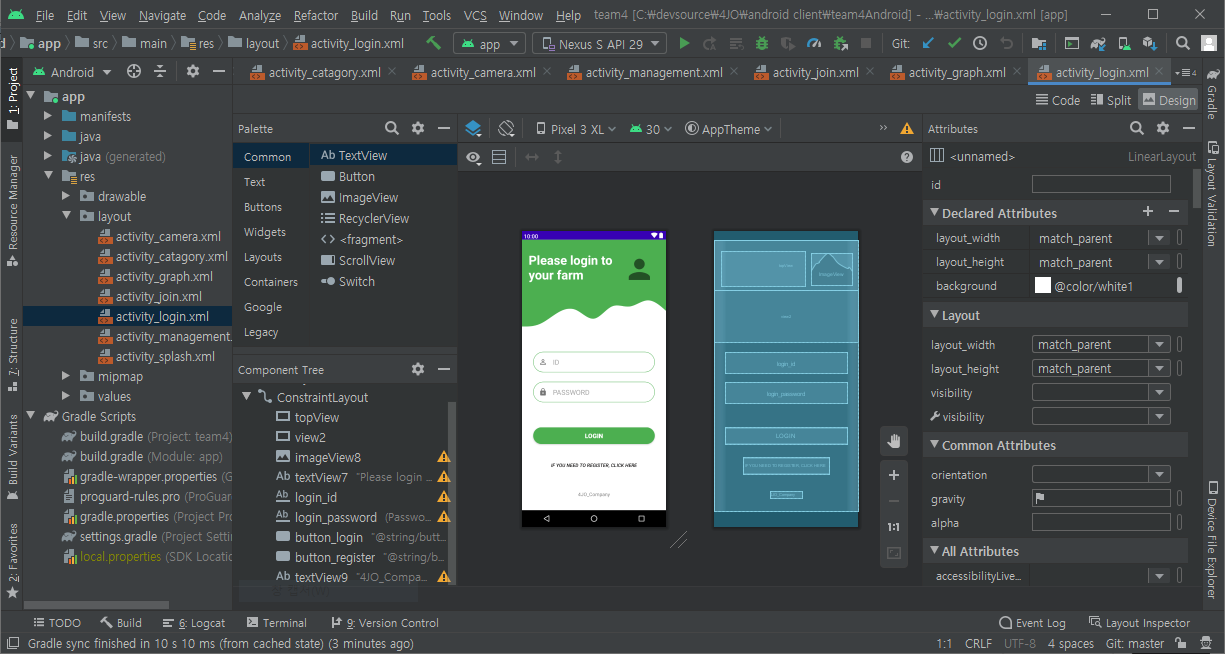Image resolution: width=1225 pixels, height=654 pixels.
Task: Collapse the Common Attributes section
Action: coord(934,445)
